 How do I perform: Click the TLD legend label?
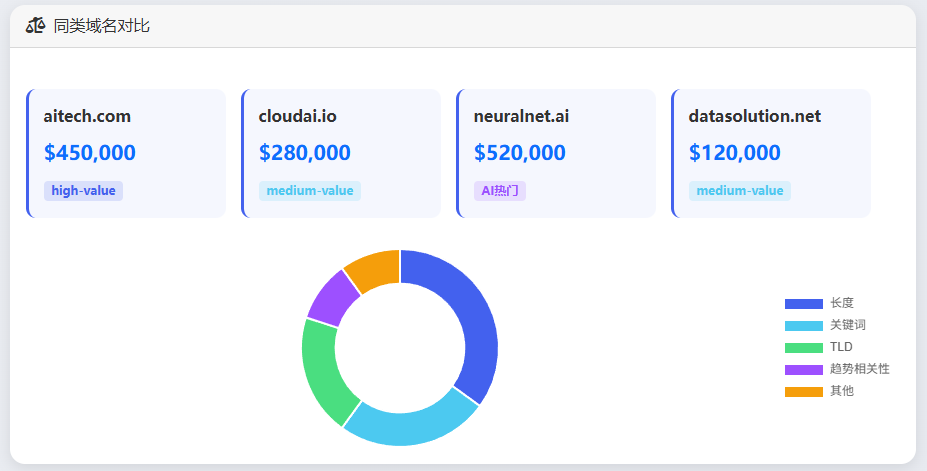[841, 347]
